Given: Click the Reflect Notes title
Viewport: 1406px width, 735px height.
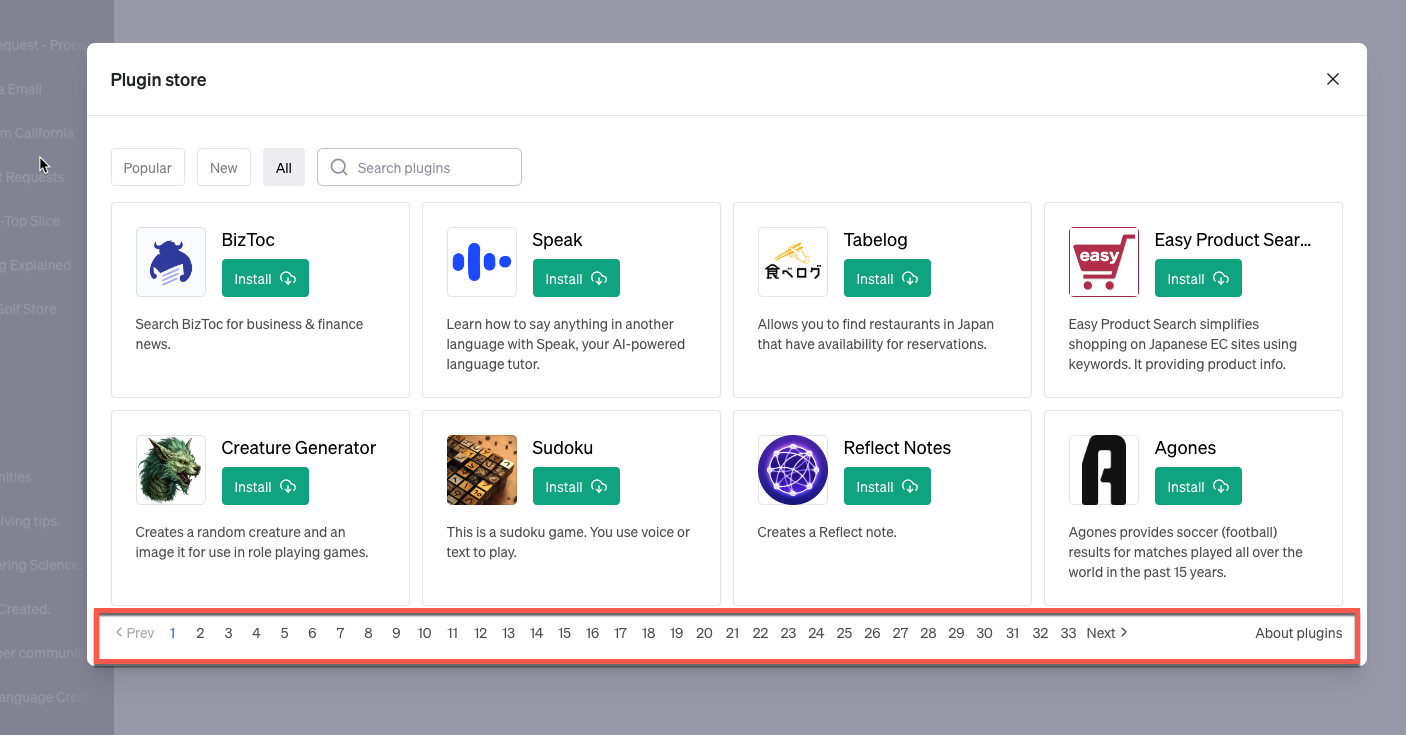Looking at the screenshot, I should click(897, 448).
